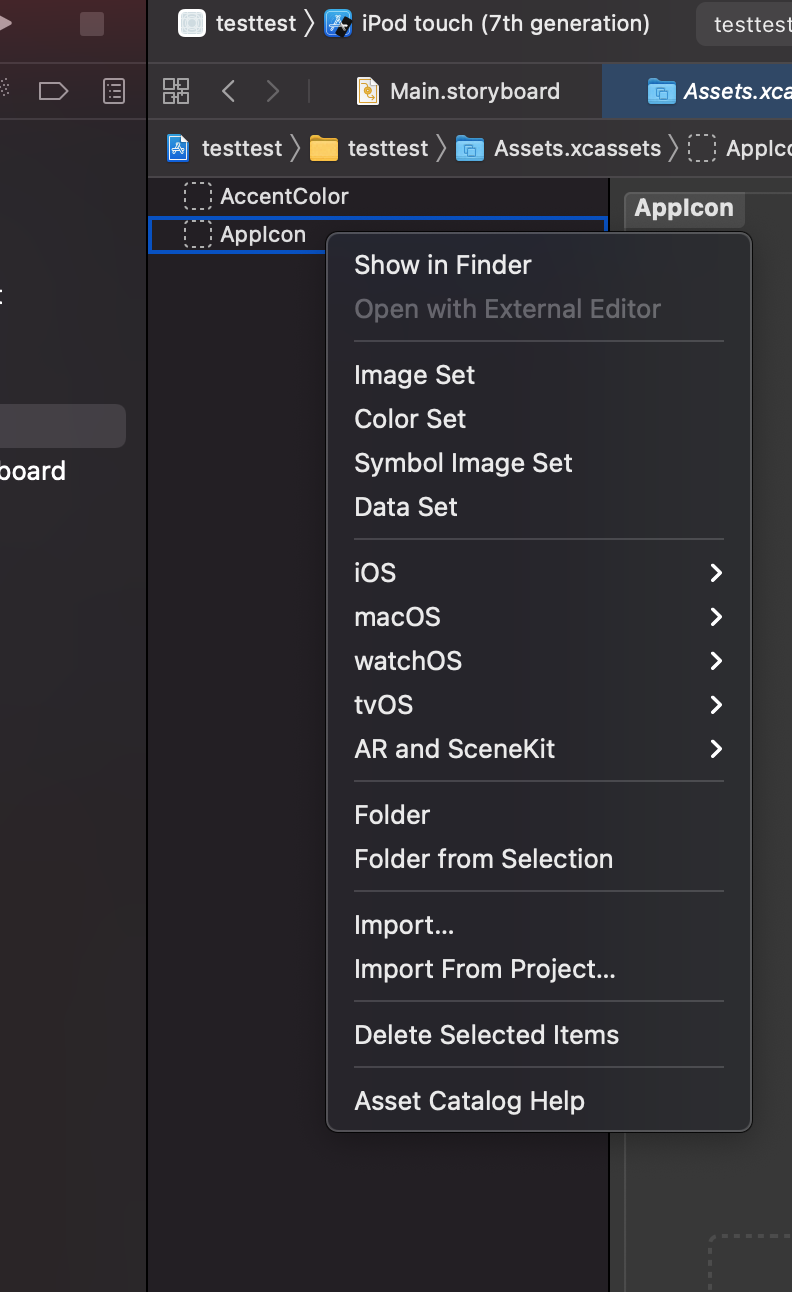Choose Image Set from context menu
Image resolution: width=792 pixels, height=1292 pixels.
coord(414,375)
